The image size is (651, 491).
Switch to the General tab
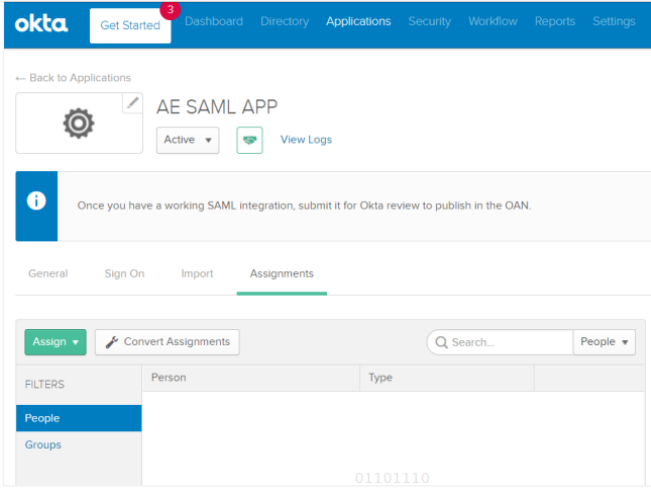48,274
